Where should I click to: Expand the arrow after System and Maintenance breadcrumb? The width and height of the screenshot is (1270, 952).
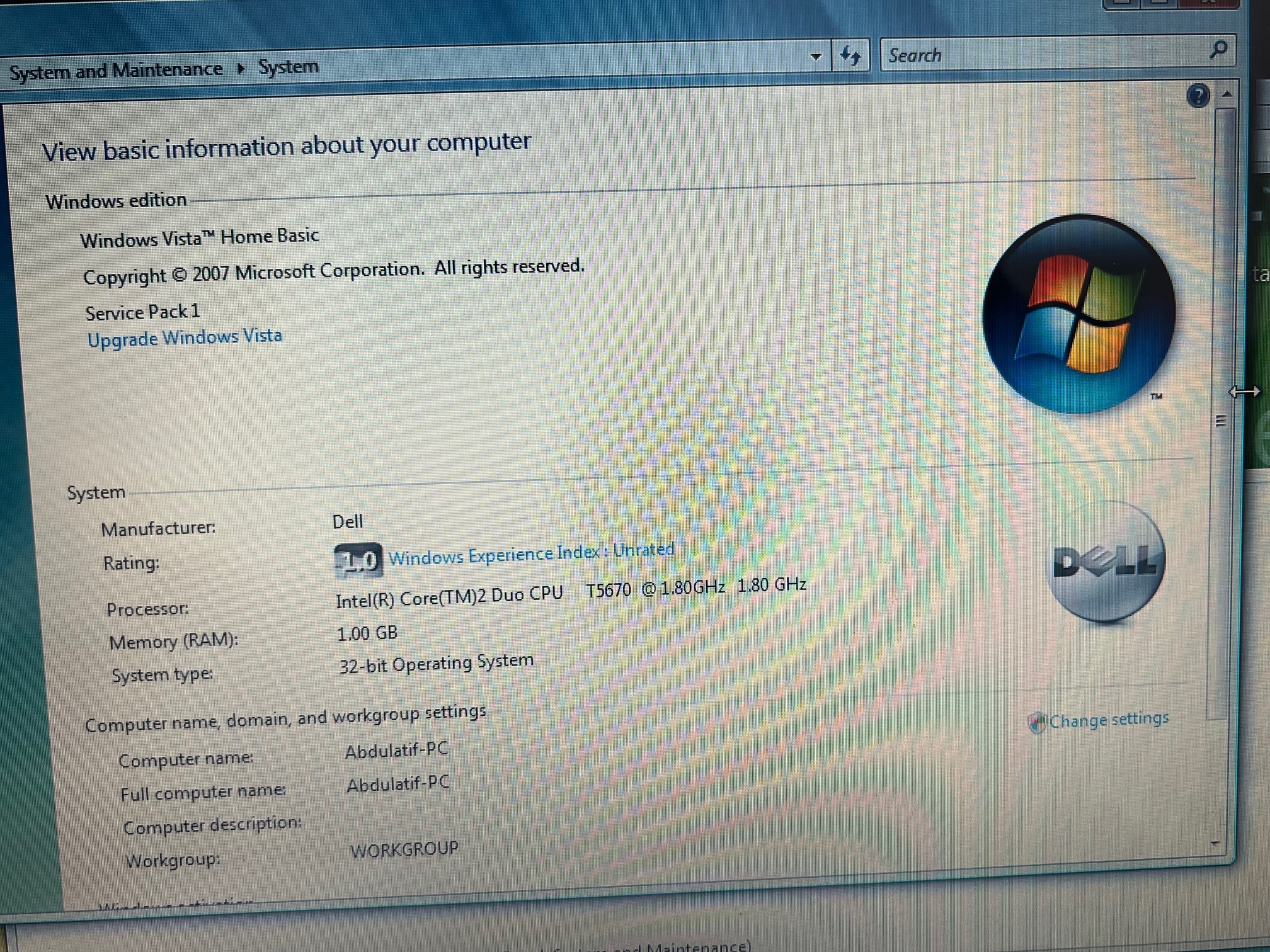241,69
